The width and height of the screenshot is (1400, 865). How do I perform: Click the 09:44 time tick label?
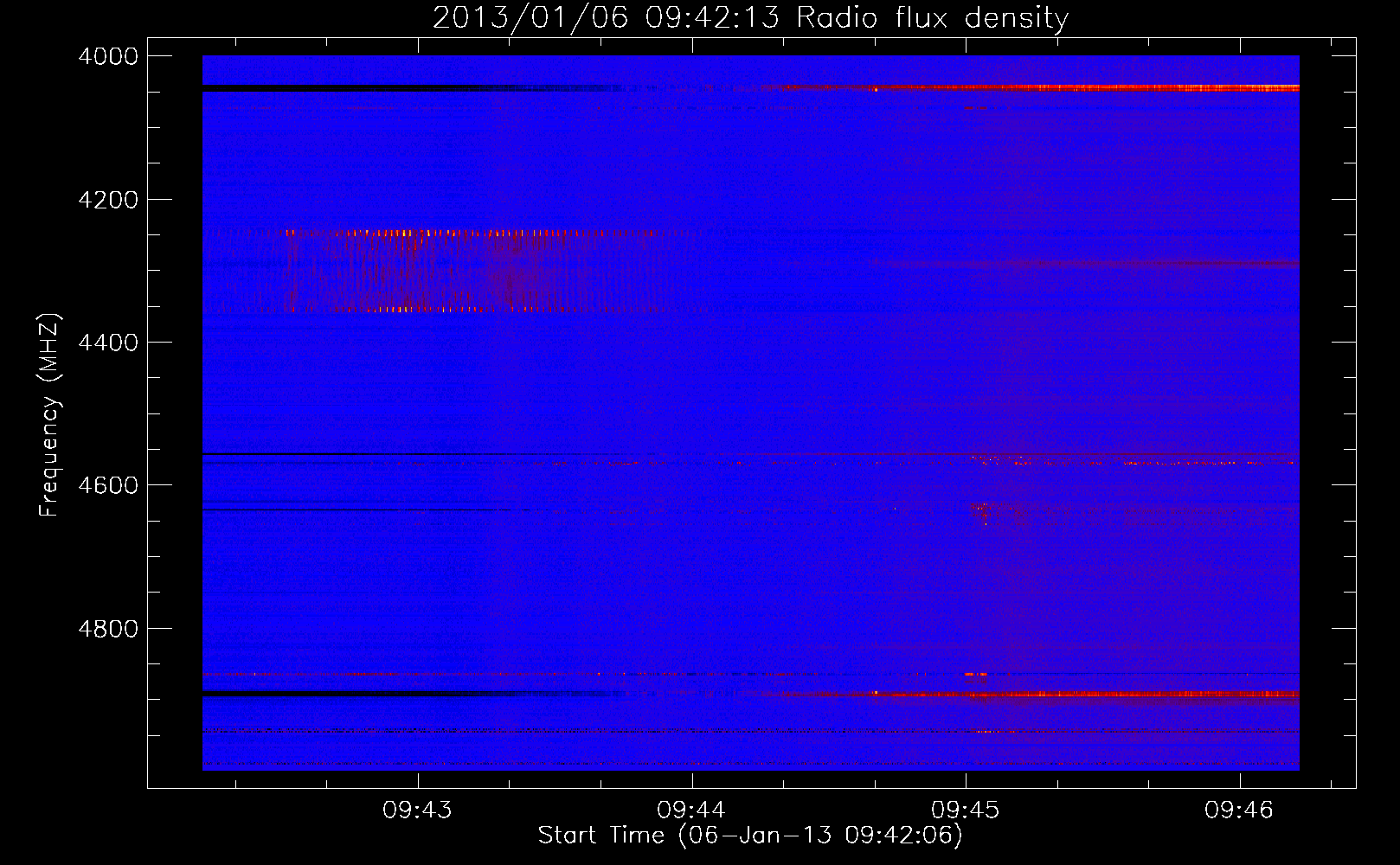[x=691, y=810]
